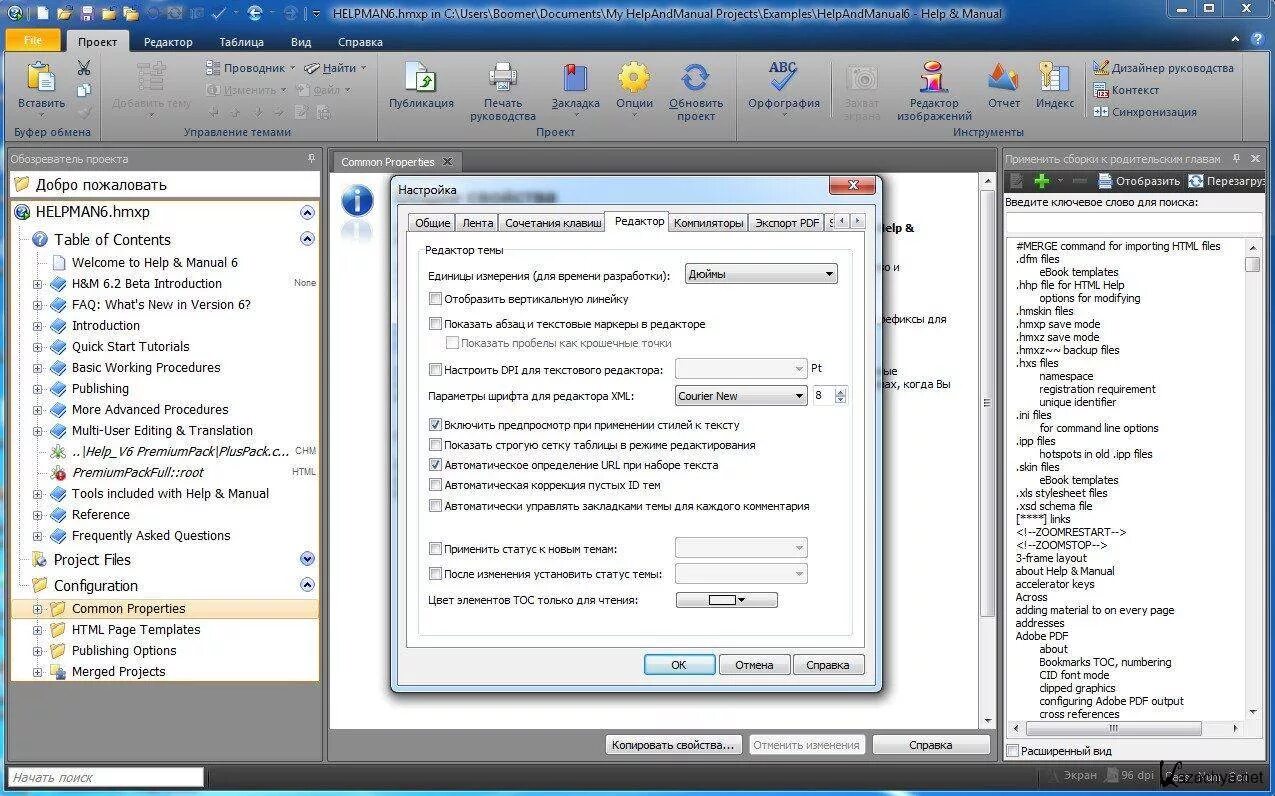Expand the Common Properties tree node
1275x796 pixels.
click(x=38, y=609)
